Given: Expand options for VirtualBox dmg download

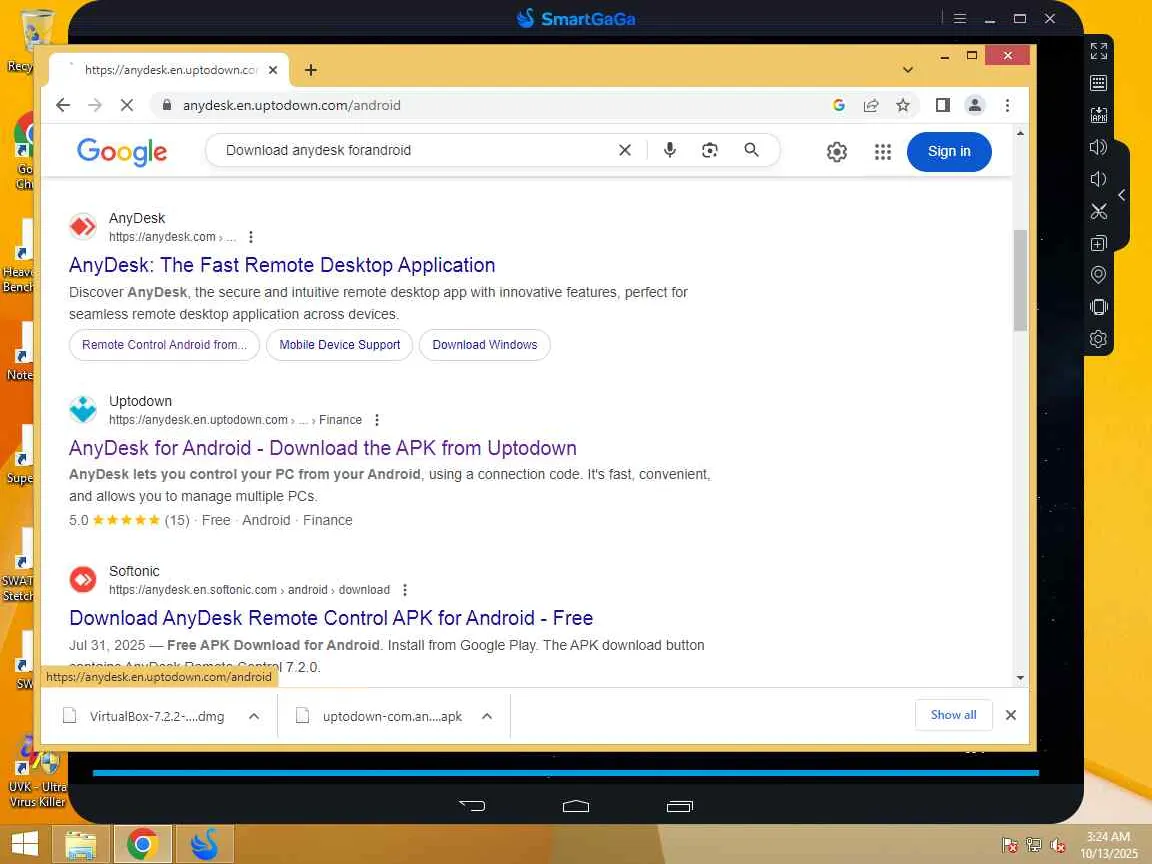Looking at the screenshot, I should pyautogui.click(x=253, y=716).
